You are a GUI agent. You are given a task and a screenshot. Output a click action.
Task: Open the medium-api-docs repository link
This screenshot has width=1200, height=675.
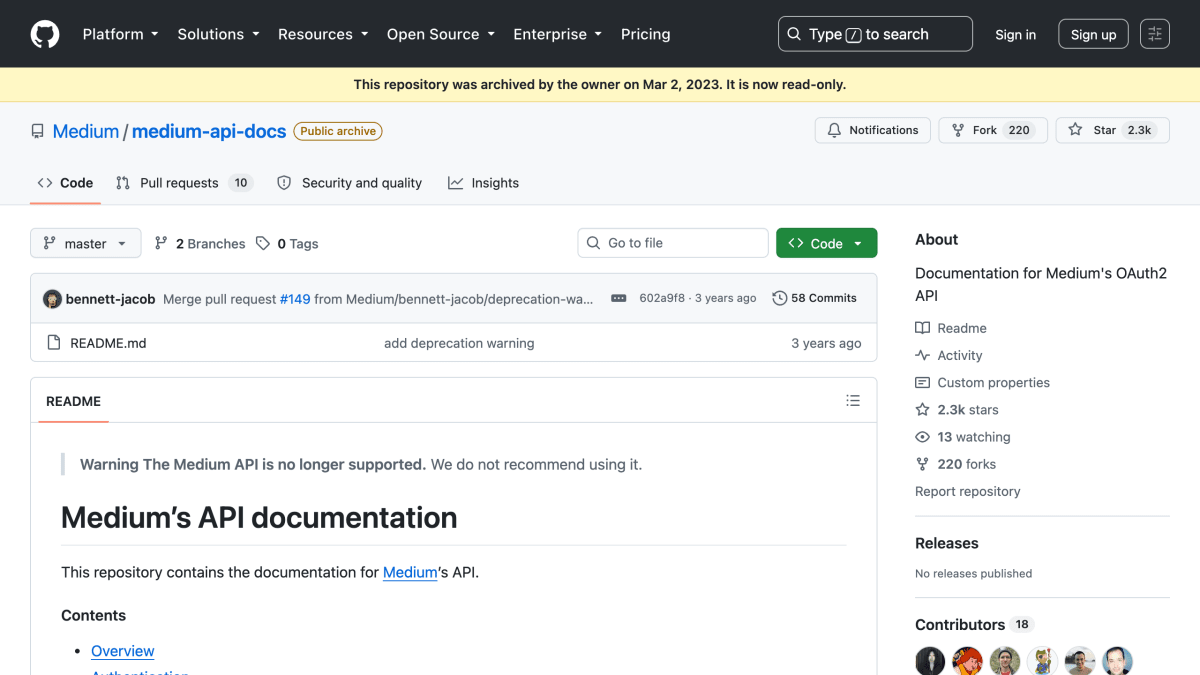pos(209,131)
